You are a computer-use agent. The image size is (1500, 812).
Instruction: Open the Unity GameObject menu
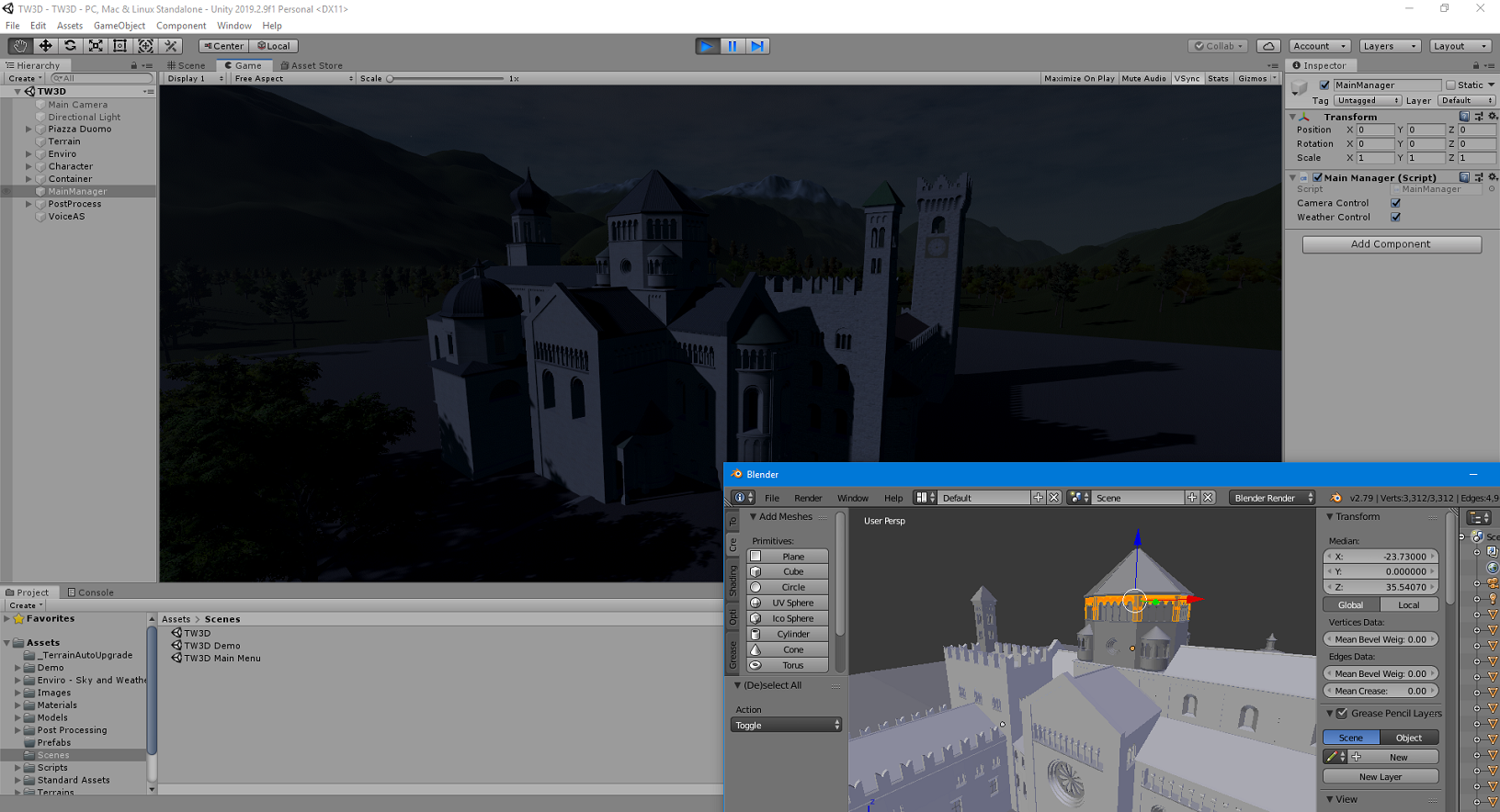(119, 26)
